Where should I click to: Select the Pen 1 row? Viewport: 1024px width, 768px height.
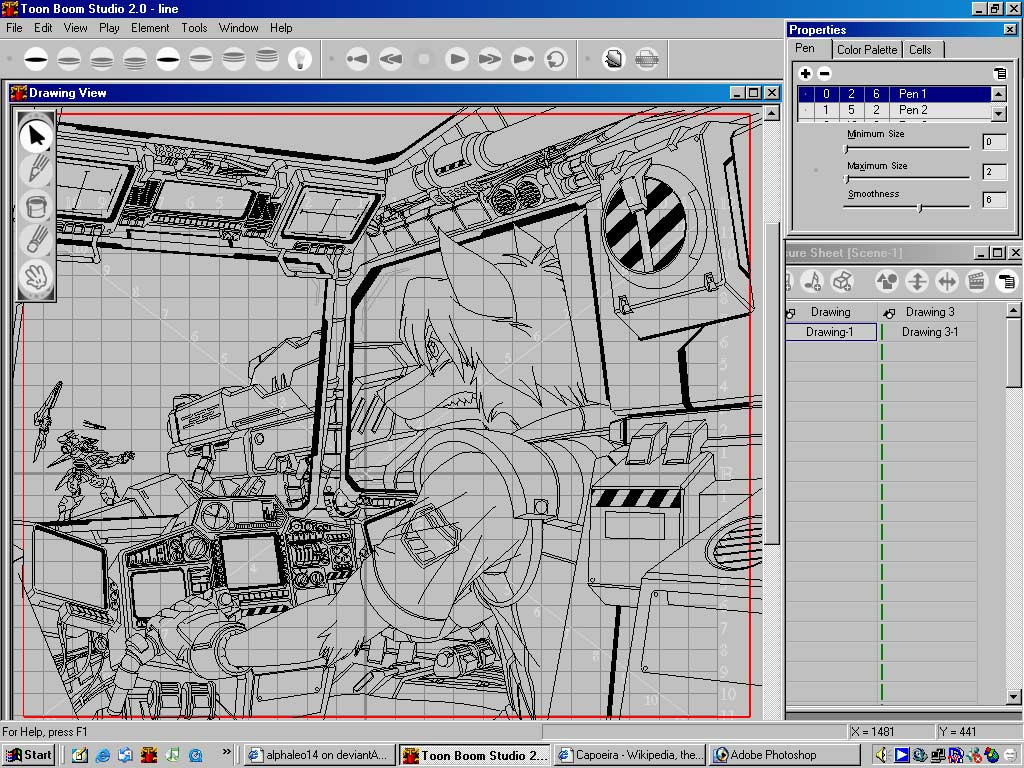pyautogui.click(x=893, y=94)
